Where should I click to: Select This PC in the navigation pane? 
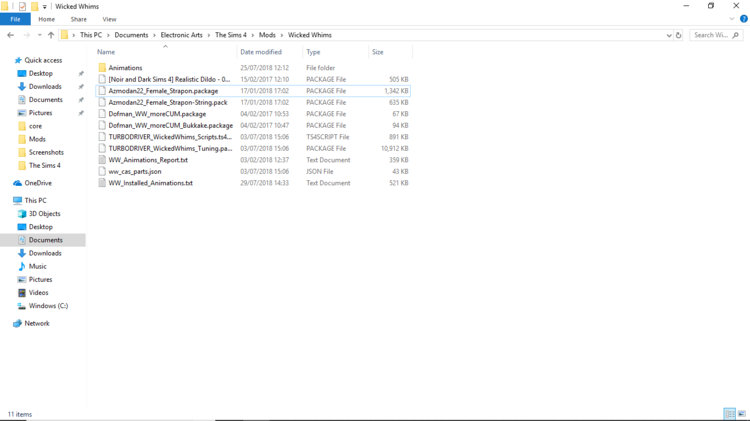(x=35, y=200)
